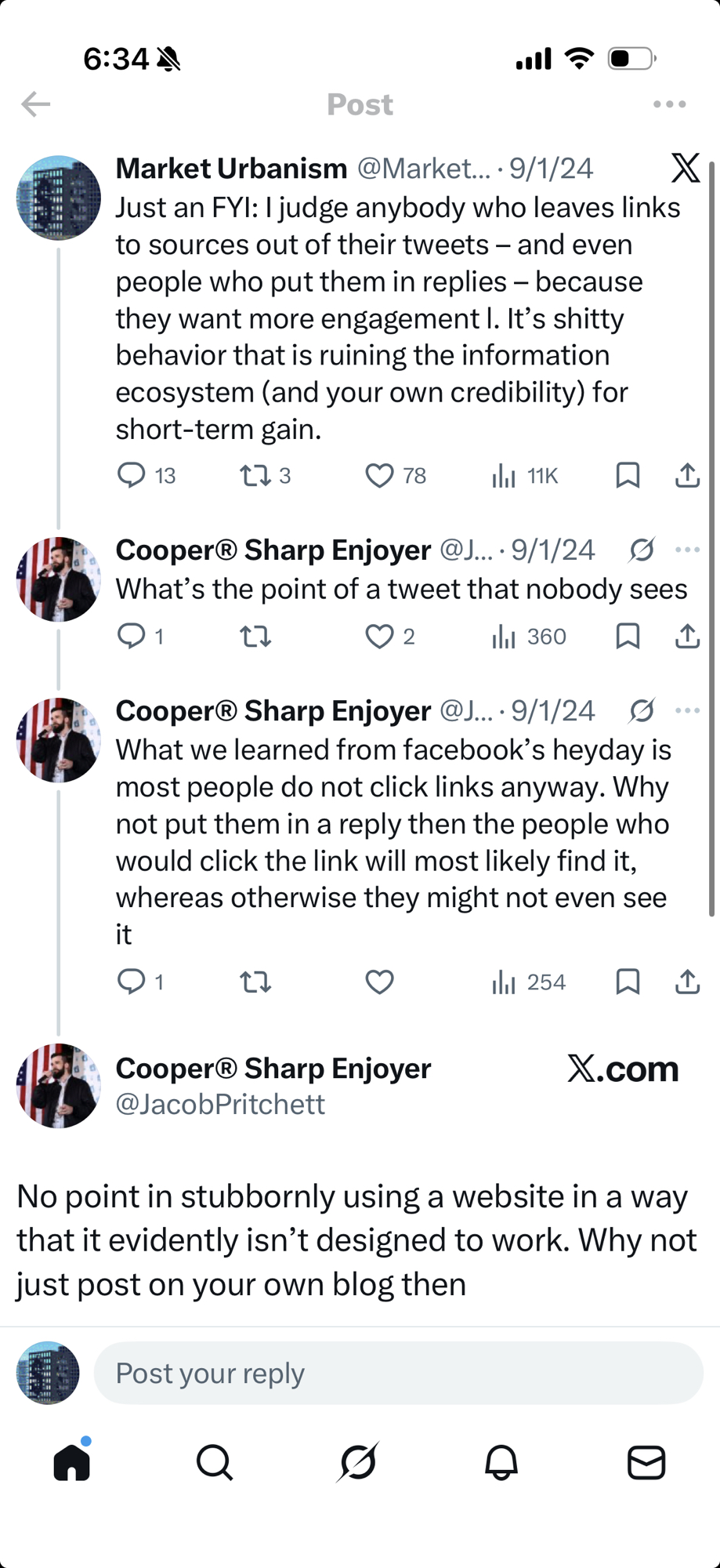
Task: Open the Search tab in bottom bar
Action: pyautogui.click(x=215, y=1462)
